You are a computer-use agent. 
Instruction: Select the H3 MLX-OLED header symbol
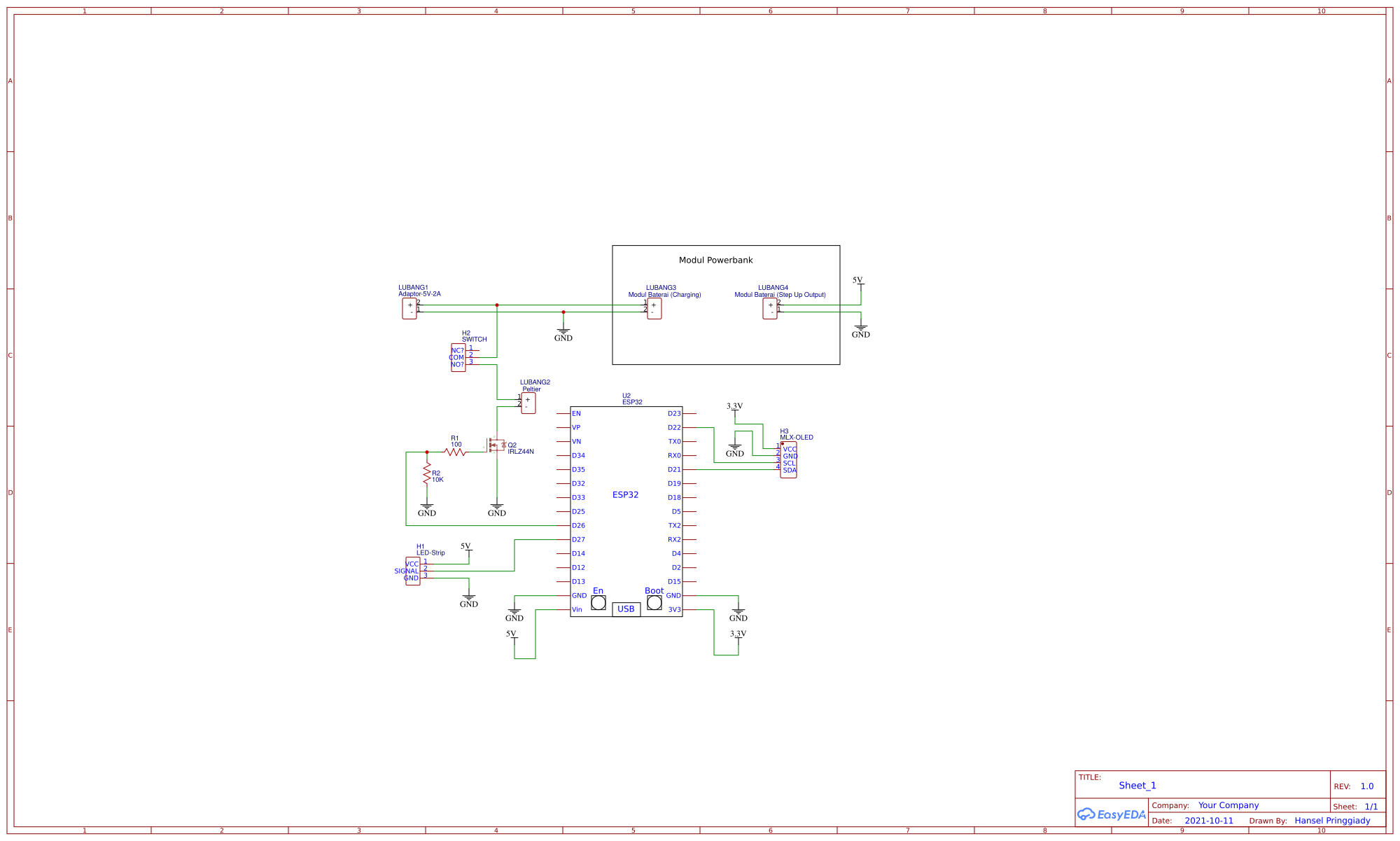pyautogui.click(x=789, y=460)
